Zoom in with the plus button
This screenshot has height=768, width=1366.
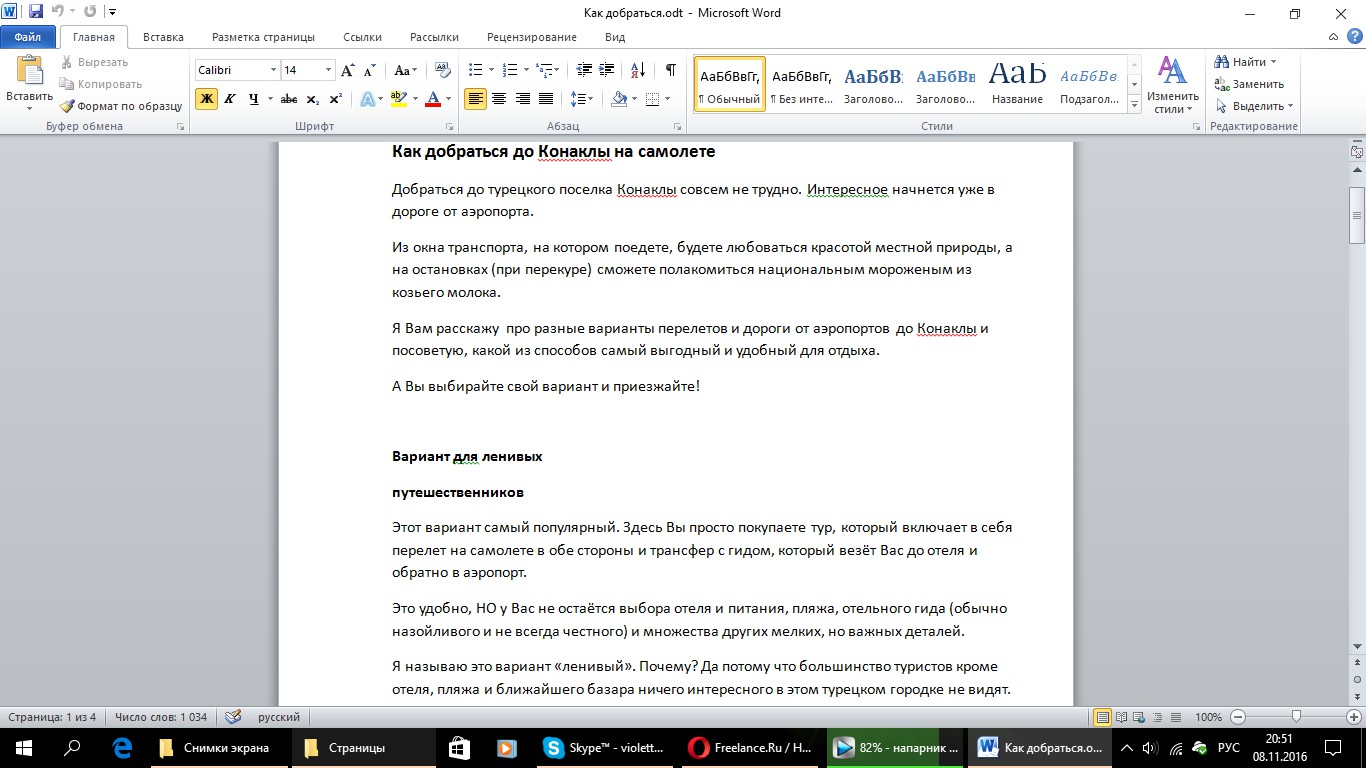[x=1353, y=717]
